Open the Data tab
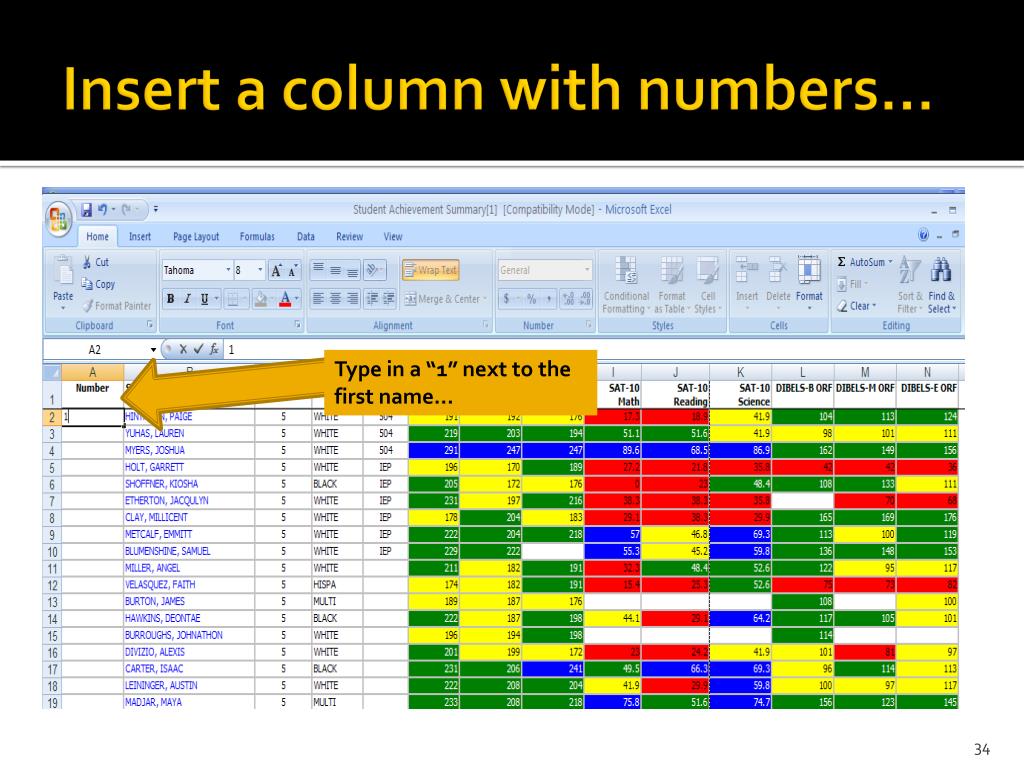The image size is (1024, 768). tap(306, 236)
